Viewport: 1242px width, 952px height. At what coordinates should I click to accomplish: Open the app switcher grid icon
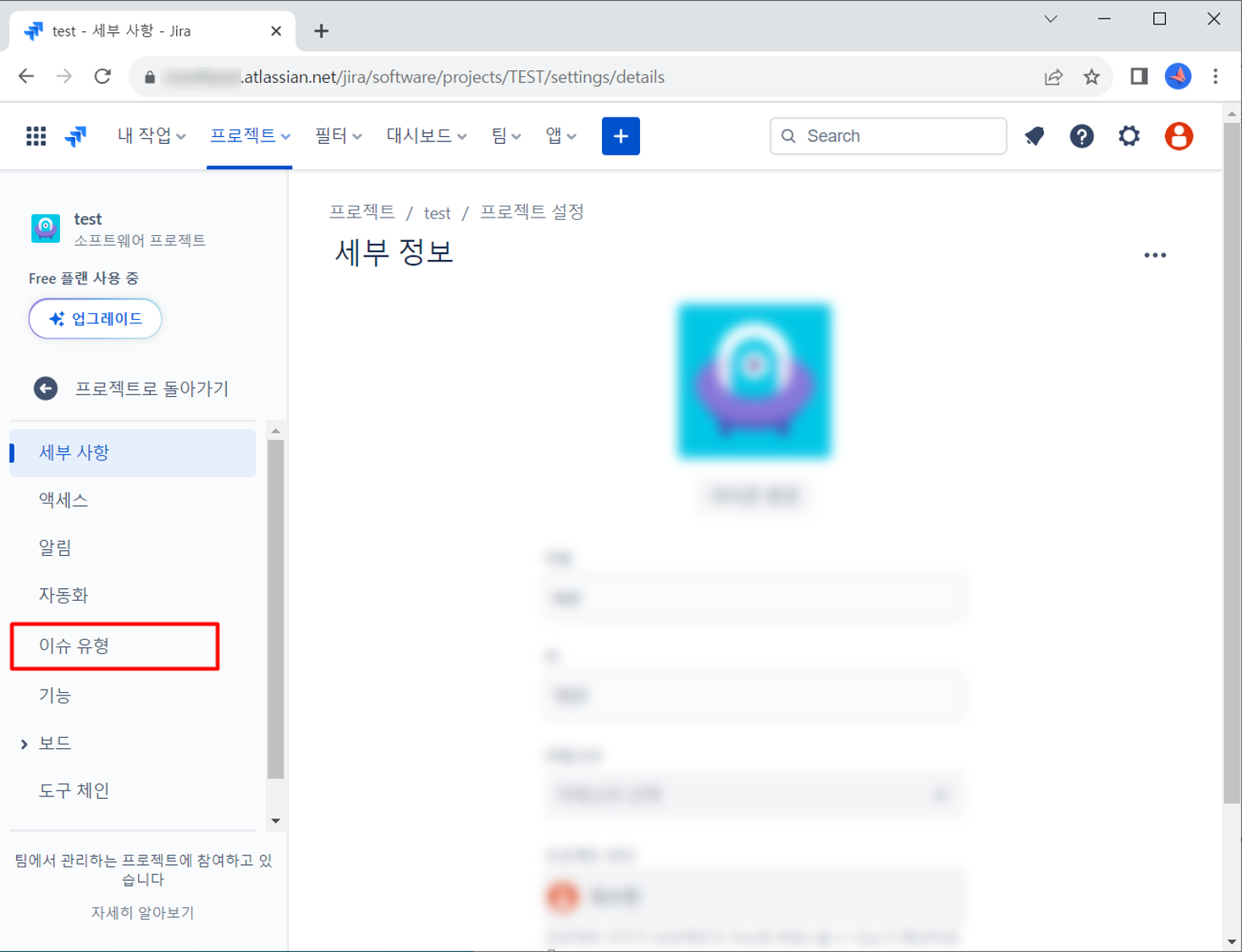tap(36, 136)
